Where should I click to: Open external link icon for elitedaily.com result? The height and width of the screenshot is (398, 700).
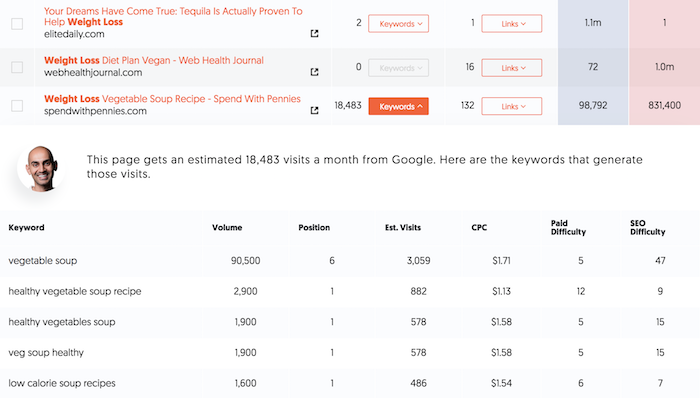[x=314, y=33]
